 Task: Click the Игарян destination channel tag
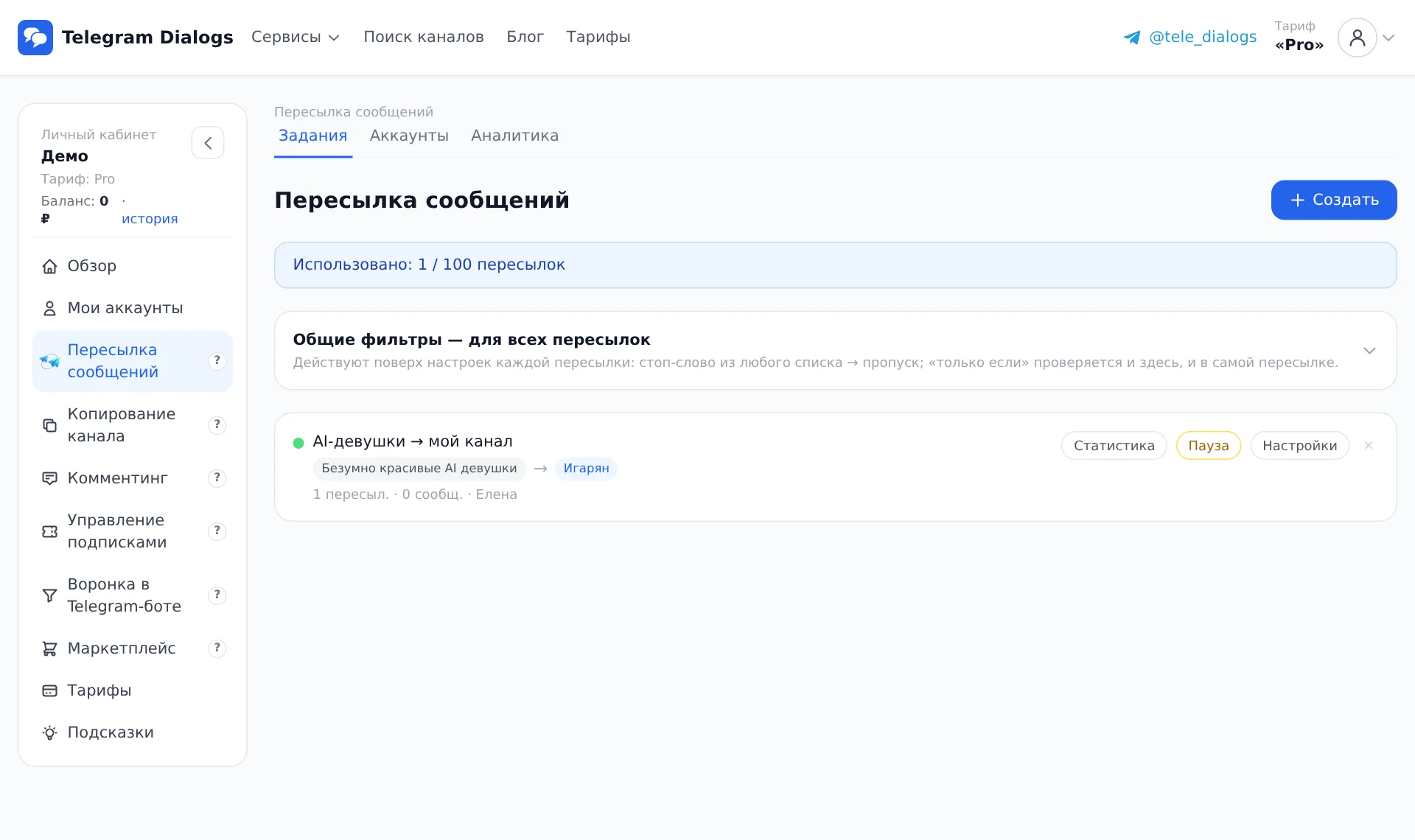(x=586, y=469)
